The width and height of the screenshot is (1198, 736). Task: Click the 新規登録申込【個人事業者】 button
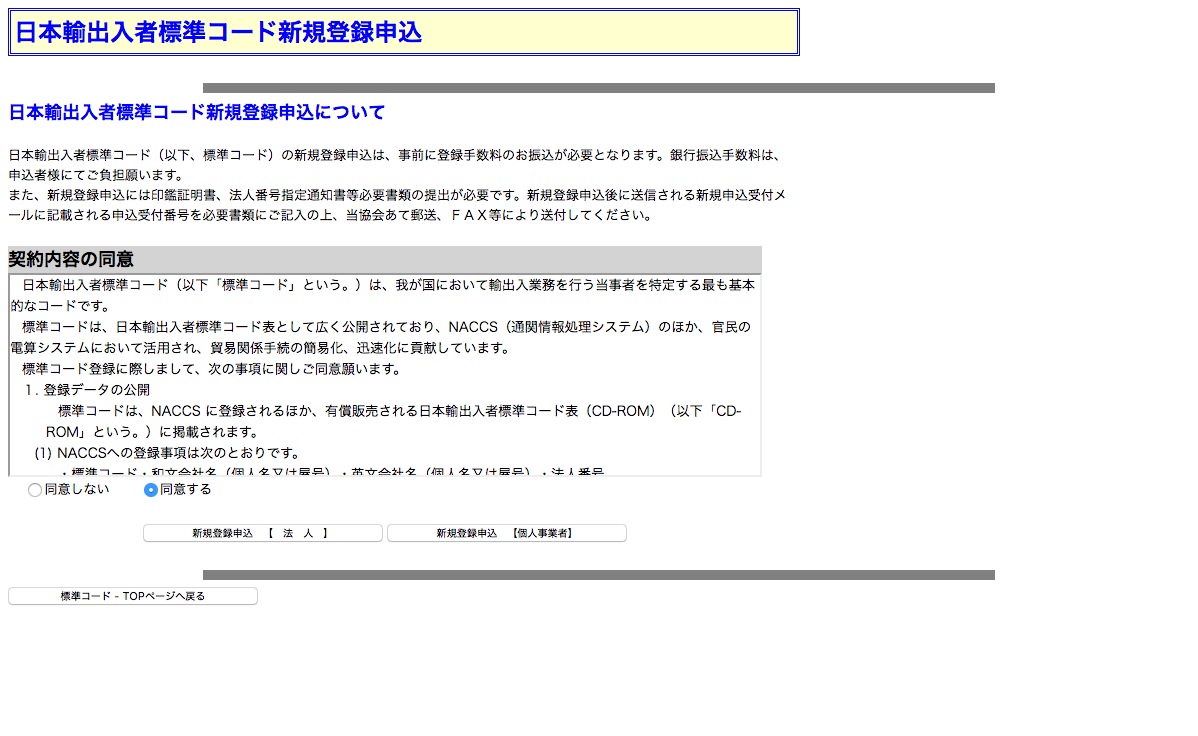coord(506,533)
